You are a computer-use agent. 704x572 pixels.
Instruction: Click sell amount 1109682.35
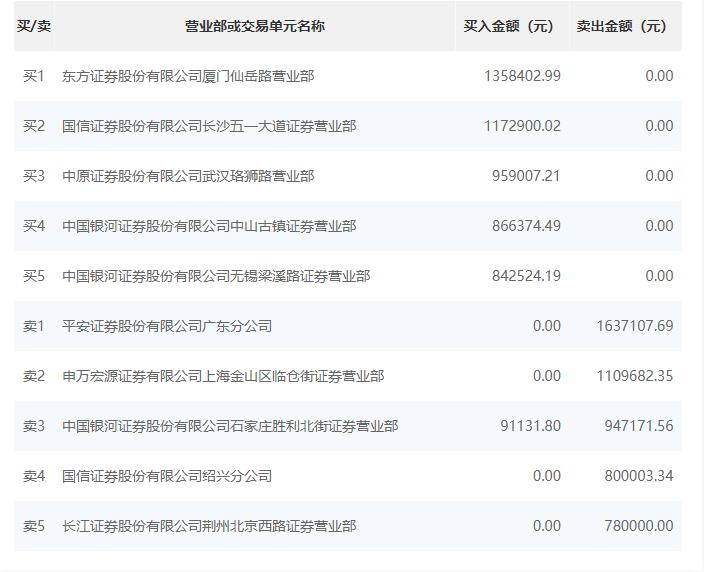pyautogui.click(x=635, y=375)
